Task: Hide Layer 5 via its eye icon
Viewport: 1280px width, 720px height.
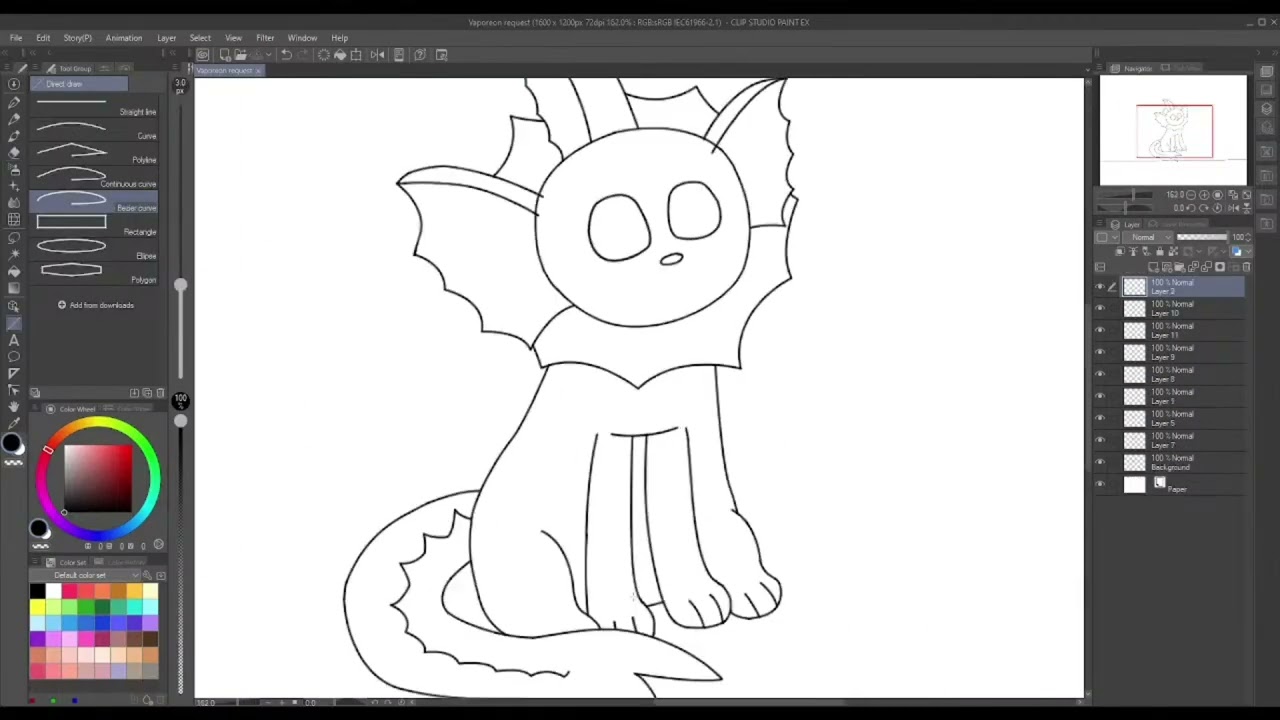Action: coord(1100,419)
